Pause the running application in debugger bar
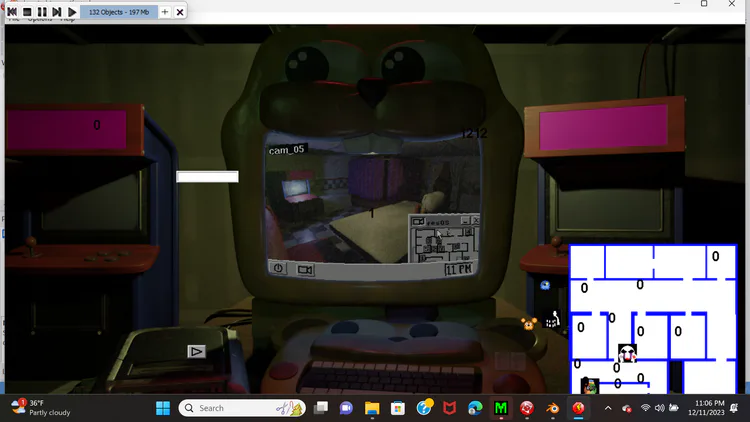Image resolution: width=750 pixels, height=422 pixels. click(x=42, y=12)
